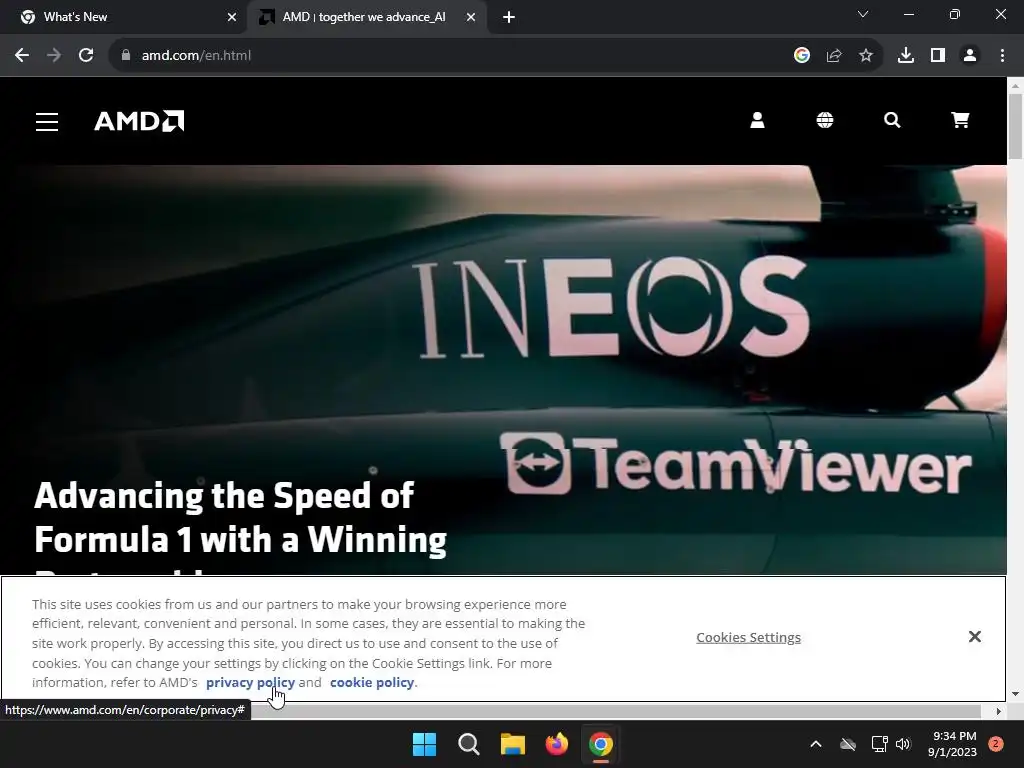Open AMD site search magnifier
1024x768 pixels.
click(892, 120)
